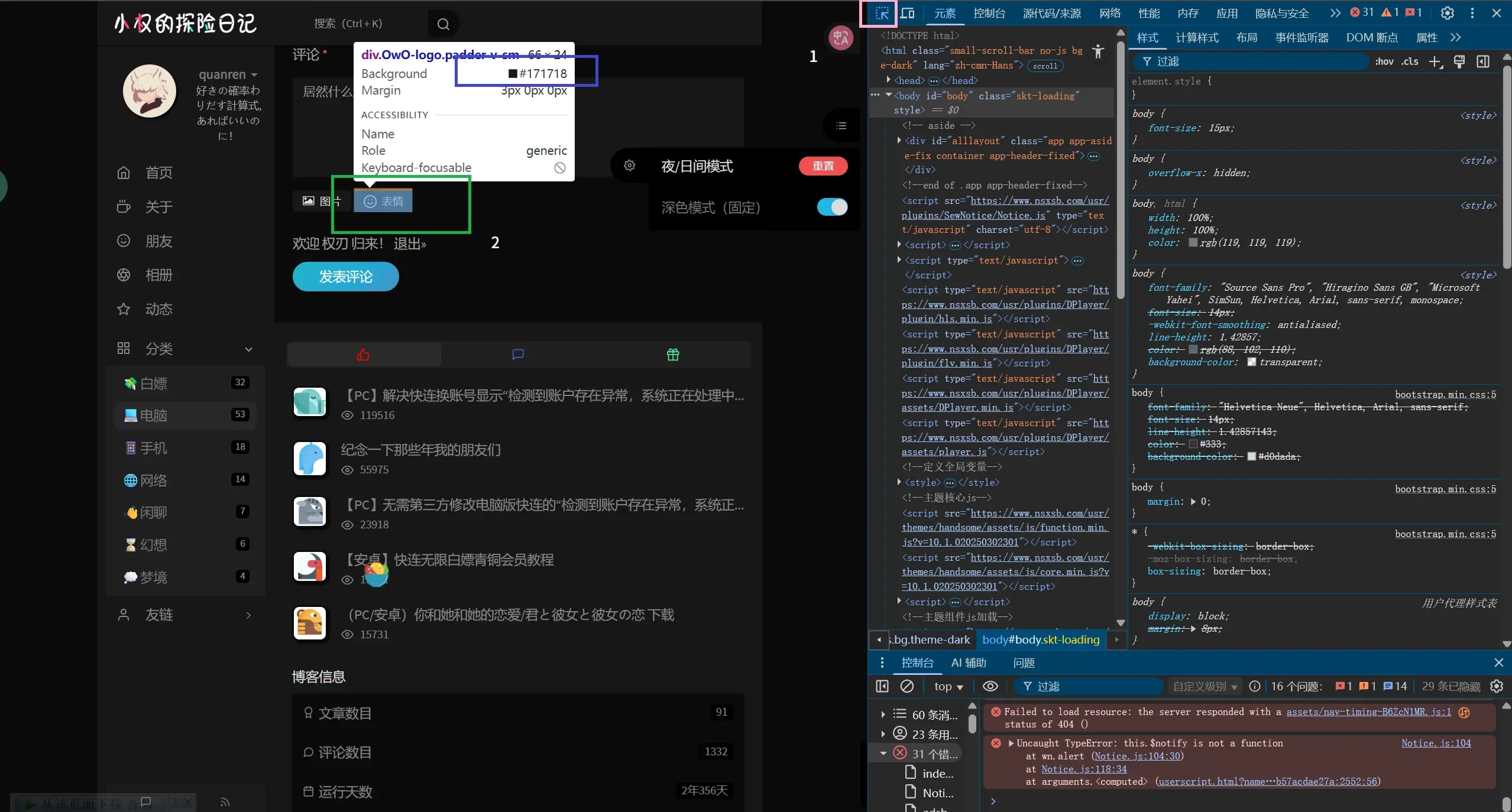Image resolution: width=1512 pixels, height=812 pixels.
Task: Toggle :hov element state button
Action: (1384, 61)
